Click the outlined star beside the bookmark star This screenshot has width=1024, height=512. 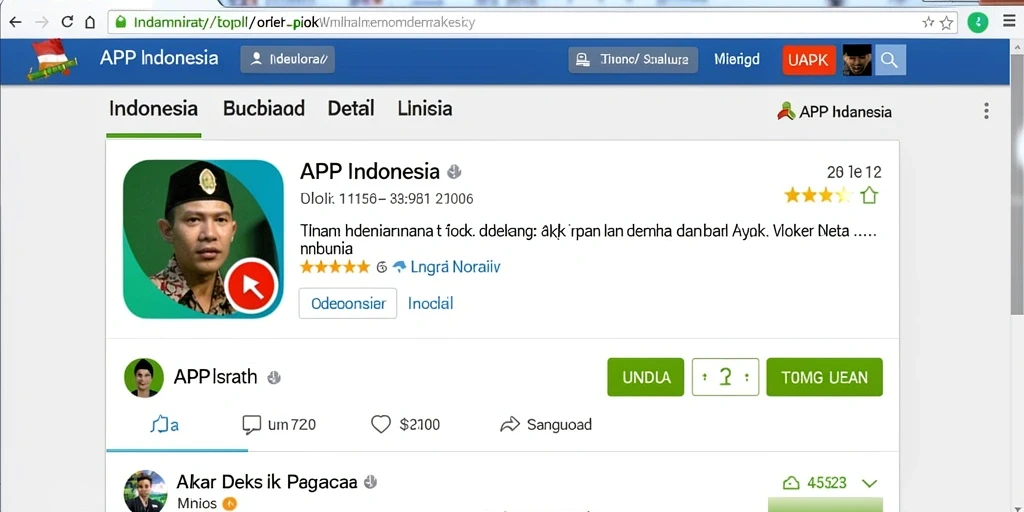click(x=946, y=23)
